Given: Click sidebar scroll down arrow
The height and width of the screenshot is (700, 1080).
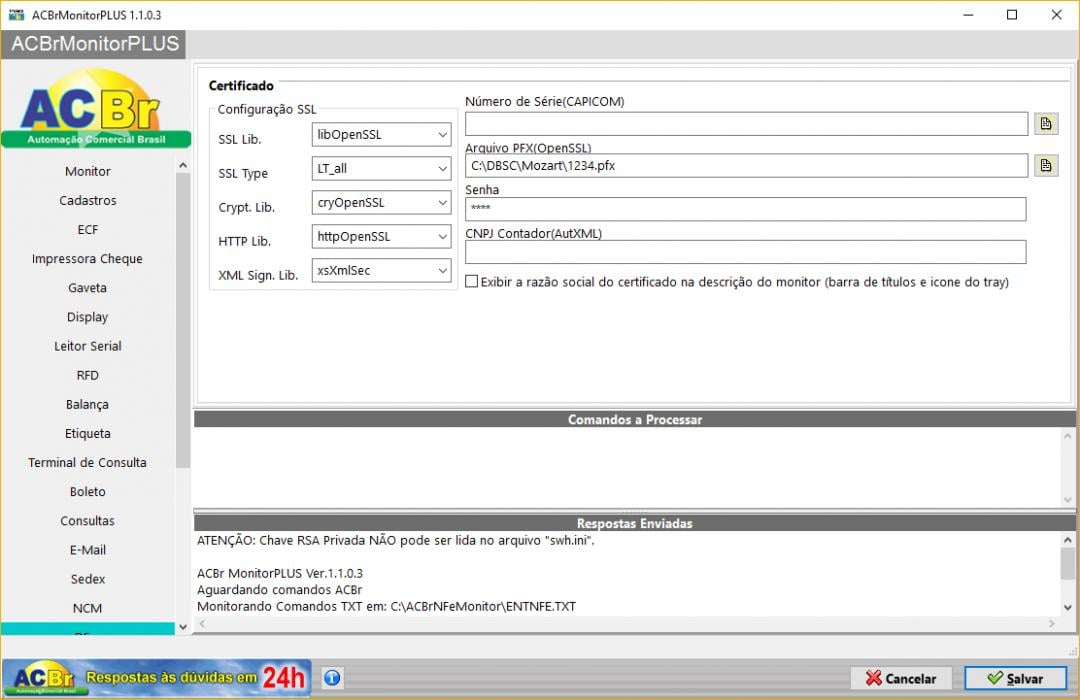Looking at the screenshot, I should click(183, 627).
